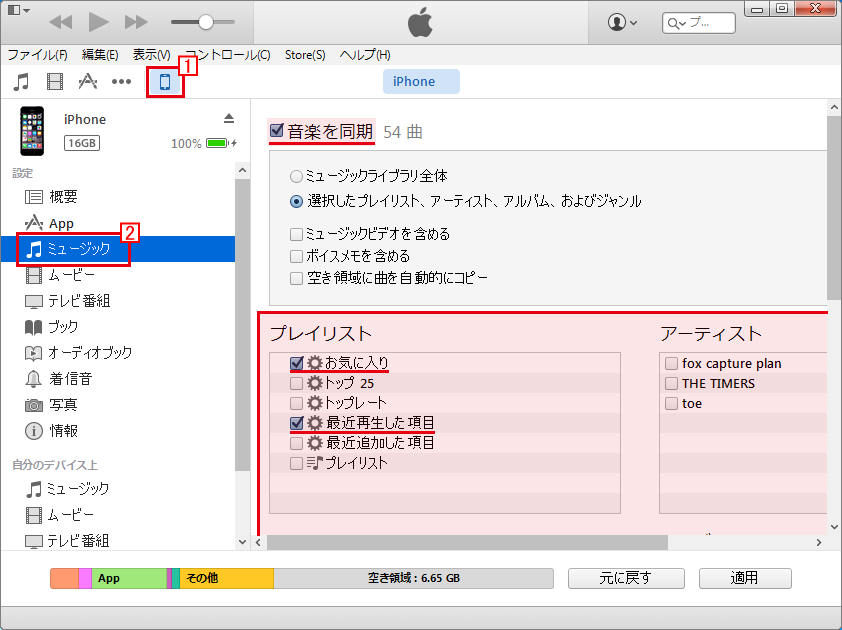Image resolution: width=842 pixels, height=630 pixels.
Task: Click the main pane vertical scrollbar thumb
Action: tap(834, 208)
